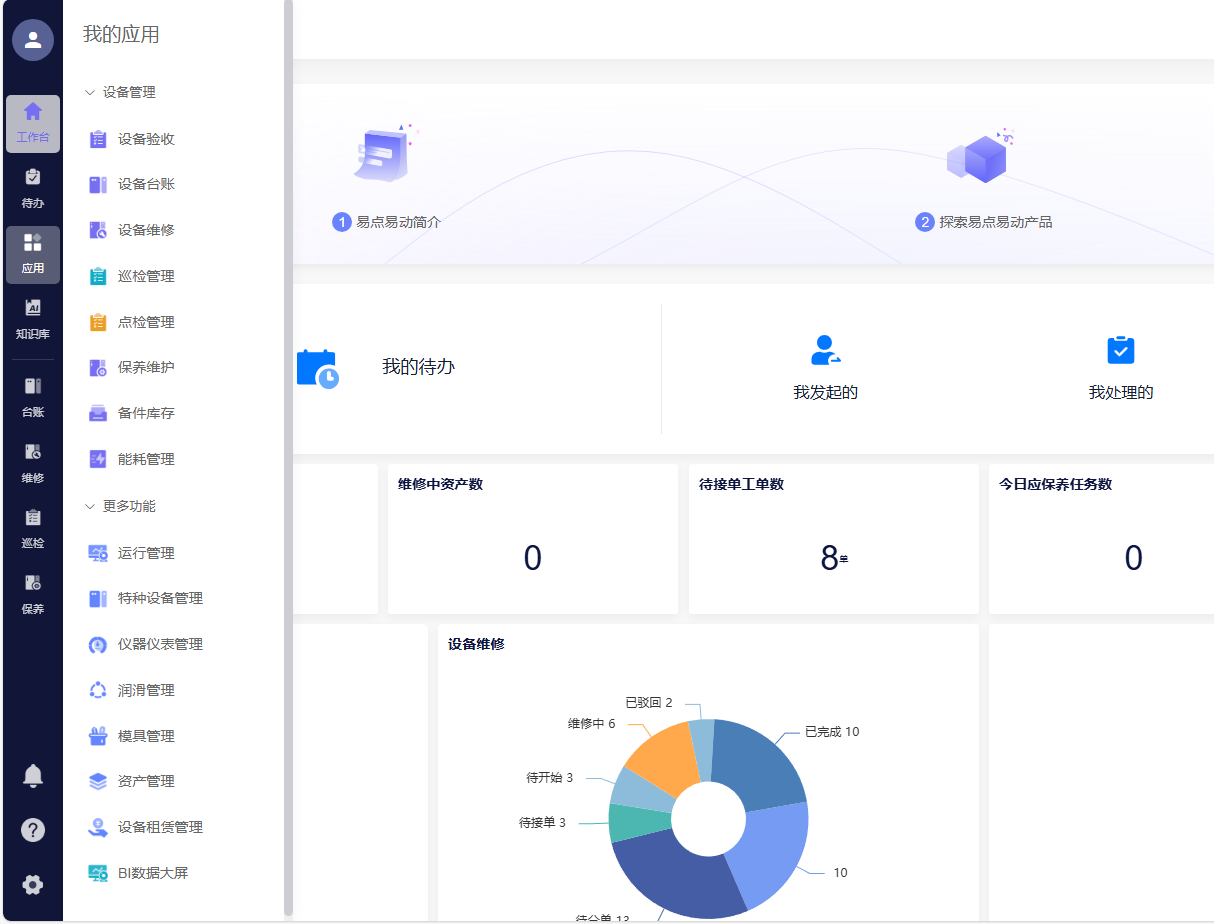Select 设备验收 in the app menu
This screenshot has height=924, width=1214.
pyautogui.click(x=146, y=139)
